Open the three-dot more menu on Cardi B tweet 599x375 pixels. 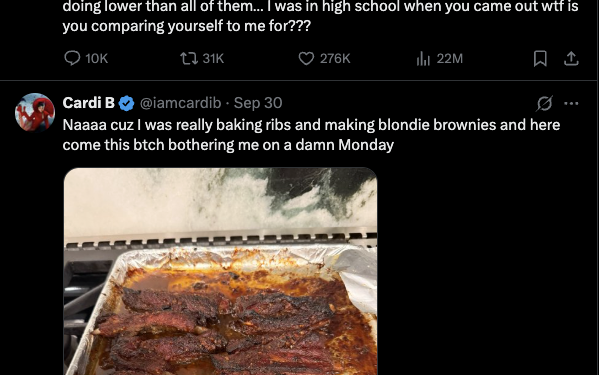tap(571, 103)
